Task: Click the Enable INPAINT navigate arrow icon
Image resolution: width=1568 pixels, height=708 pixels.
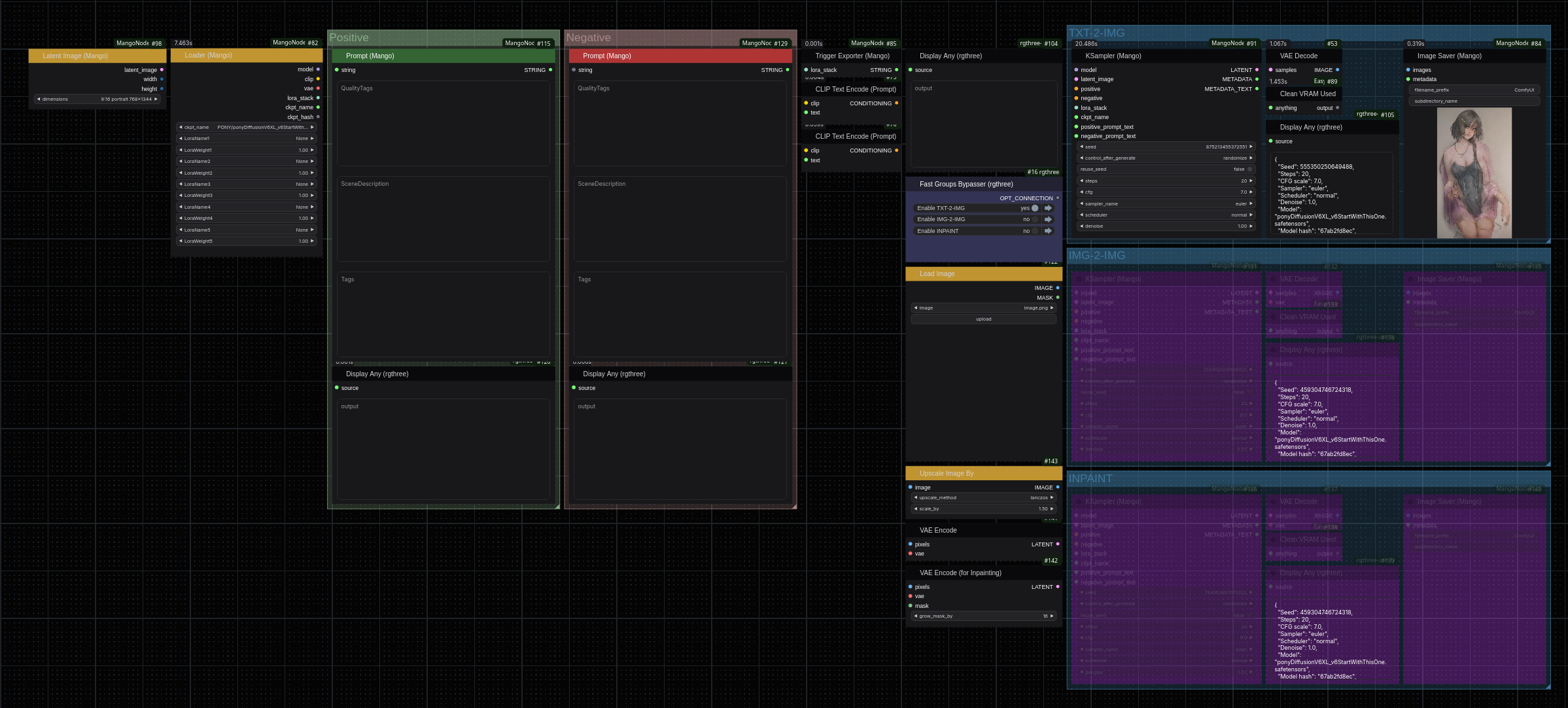Action: pyautogui.click(x=1048, y=231)
